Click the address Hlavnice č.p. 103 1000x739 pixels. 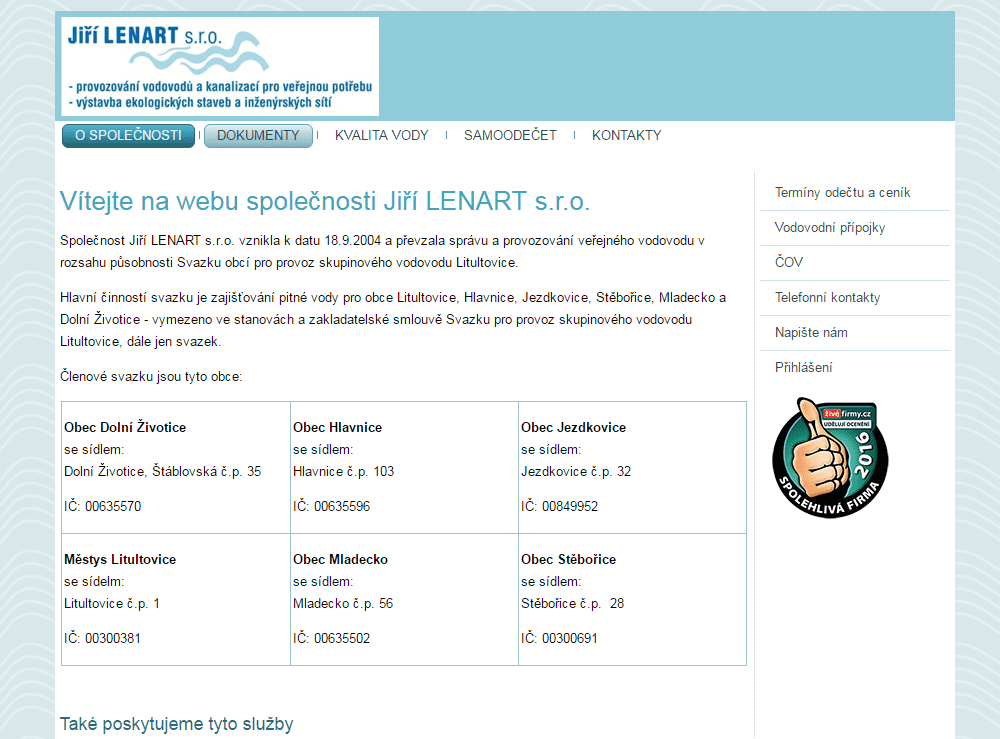tap(344, 471)
